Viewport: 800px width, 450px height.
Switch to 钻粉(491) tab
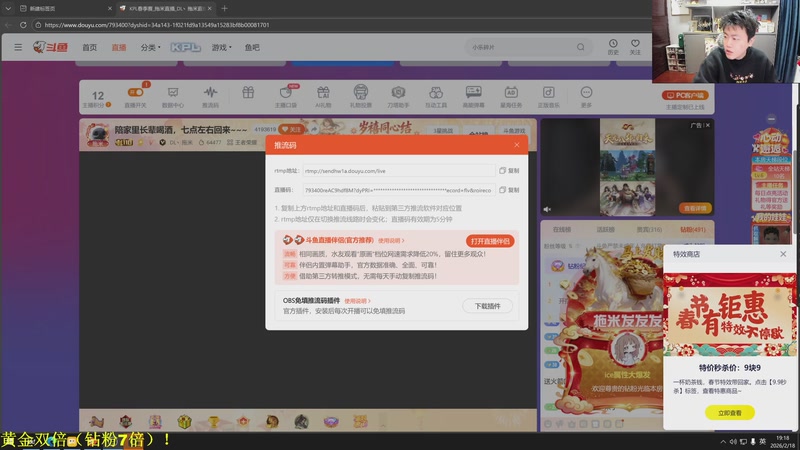(693, 230)
